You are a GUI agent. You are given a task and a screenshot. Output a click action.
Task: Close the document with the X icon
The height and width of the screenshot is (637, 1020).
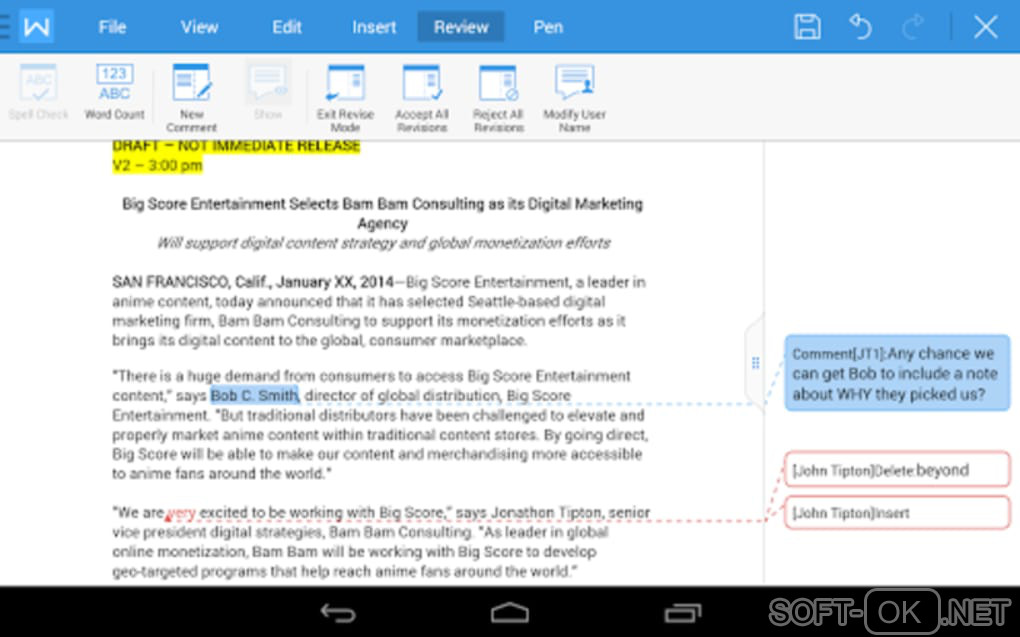tap(986, 27)
